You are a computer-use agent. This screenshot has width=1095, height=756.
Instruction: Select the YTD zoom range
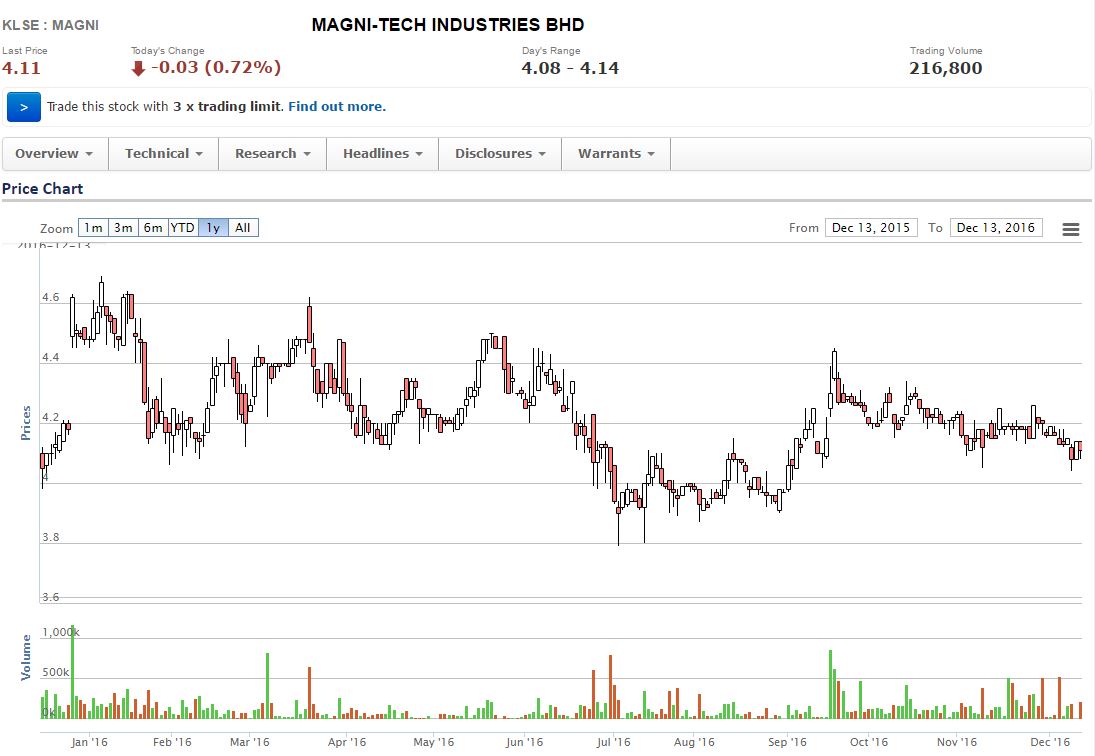(183, 228)
